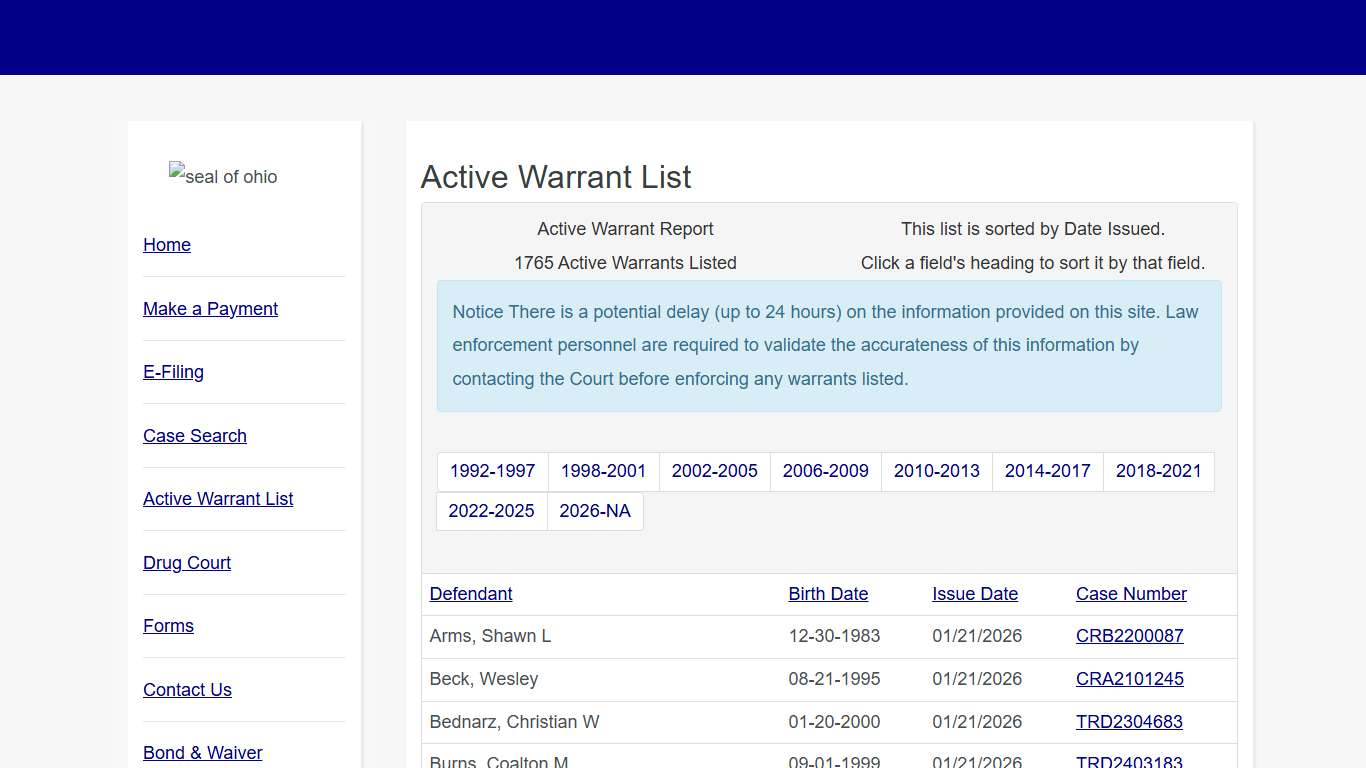
Task: Go to Contact Us page
Action: [x=187, y=690]
